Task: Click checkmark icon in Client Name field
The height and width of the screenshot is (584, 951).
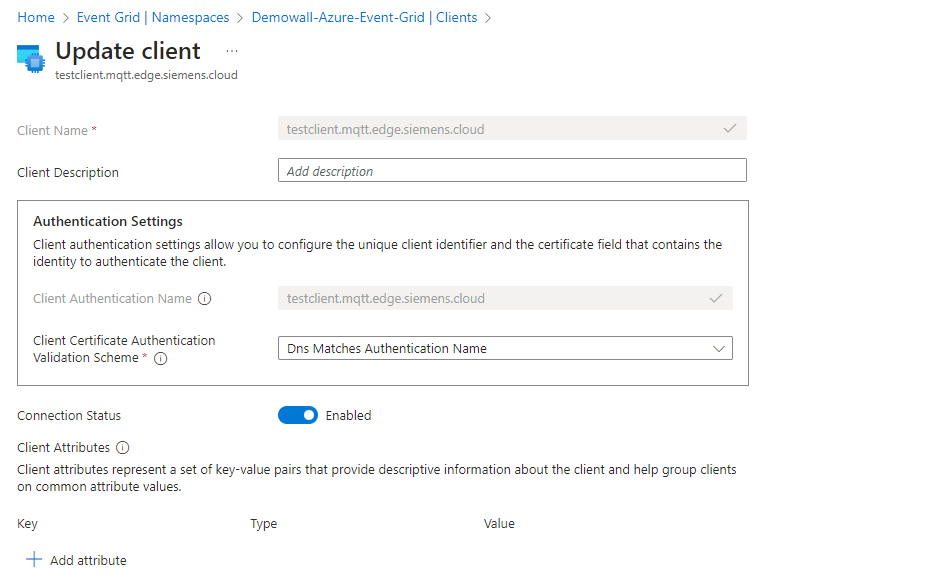Action: 730,129
